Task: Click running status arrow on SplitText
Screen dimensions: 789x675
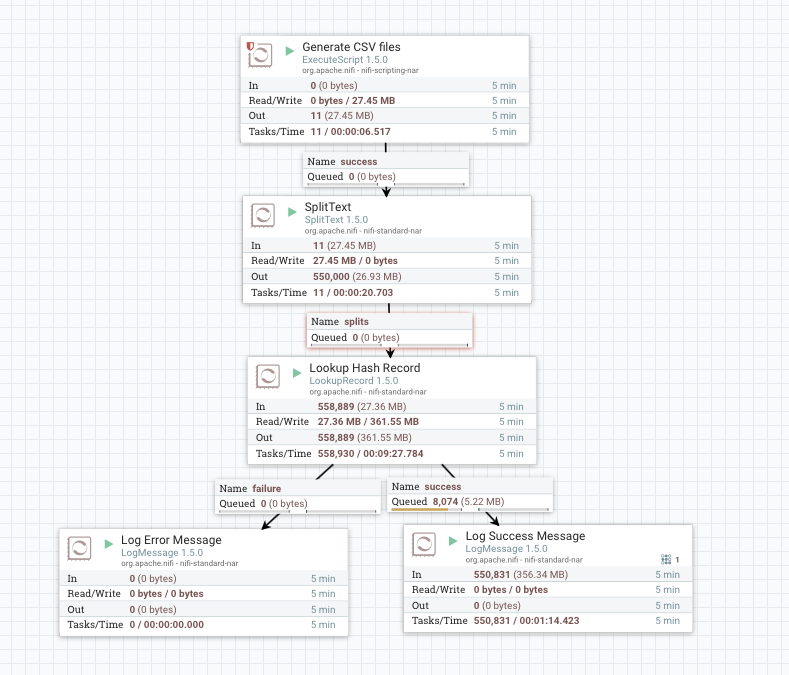Action: [x=292, y=211]
